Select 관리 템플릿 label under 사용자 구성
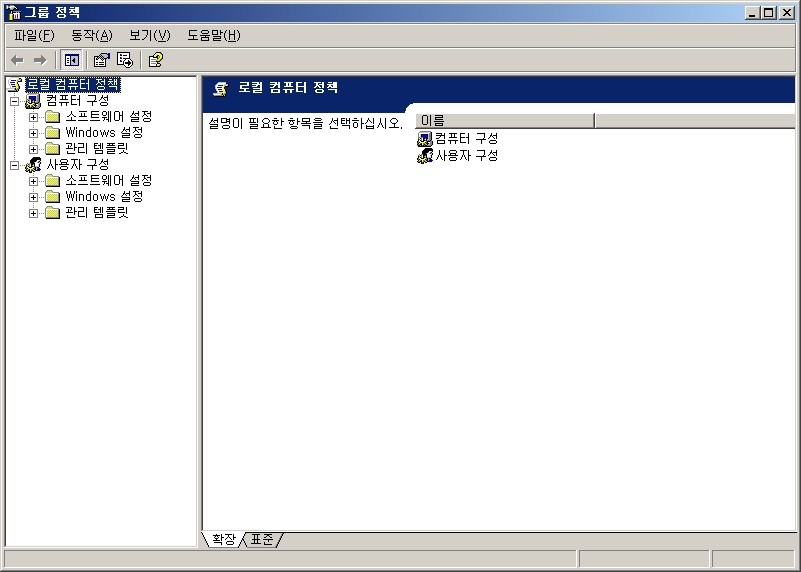The image size is (801, 572). tap(97, 213)
